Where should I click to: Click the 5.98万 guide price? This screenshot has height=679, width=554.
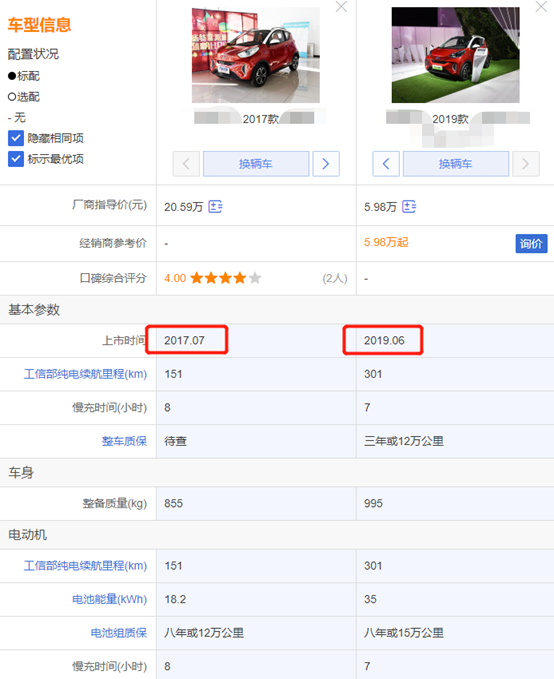380,207
